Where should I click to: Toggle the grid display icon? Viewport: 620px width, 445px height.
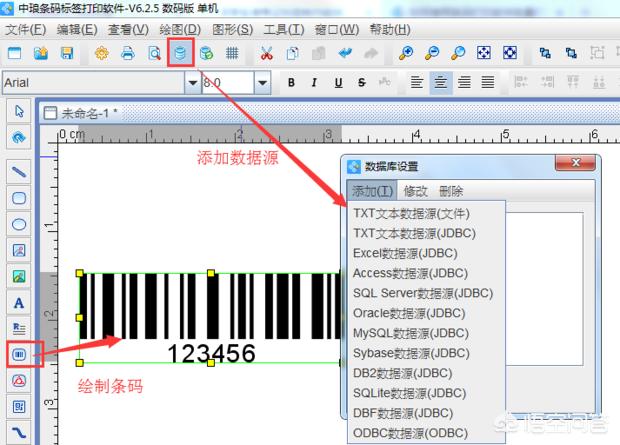click(x=232, y=53)
